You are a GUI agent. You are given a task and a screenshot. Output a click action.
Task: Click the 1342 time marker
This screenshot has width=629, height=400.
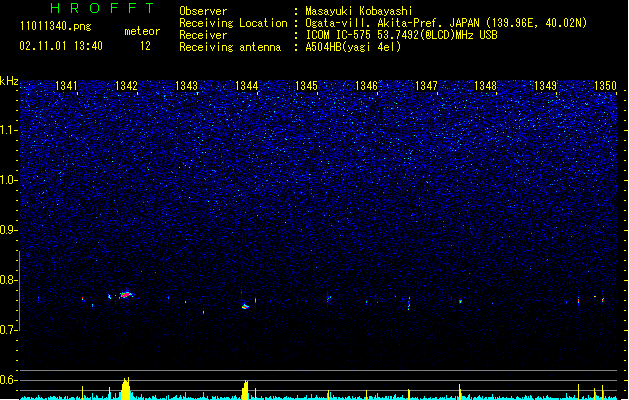126,86
